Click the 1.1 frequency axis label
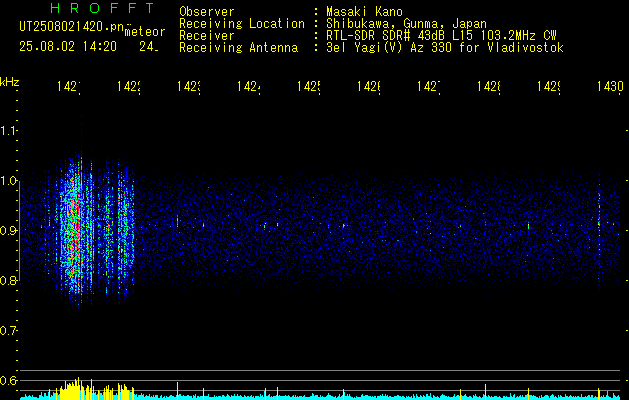This screenshot has height=400, width=629. coord(8,131)
